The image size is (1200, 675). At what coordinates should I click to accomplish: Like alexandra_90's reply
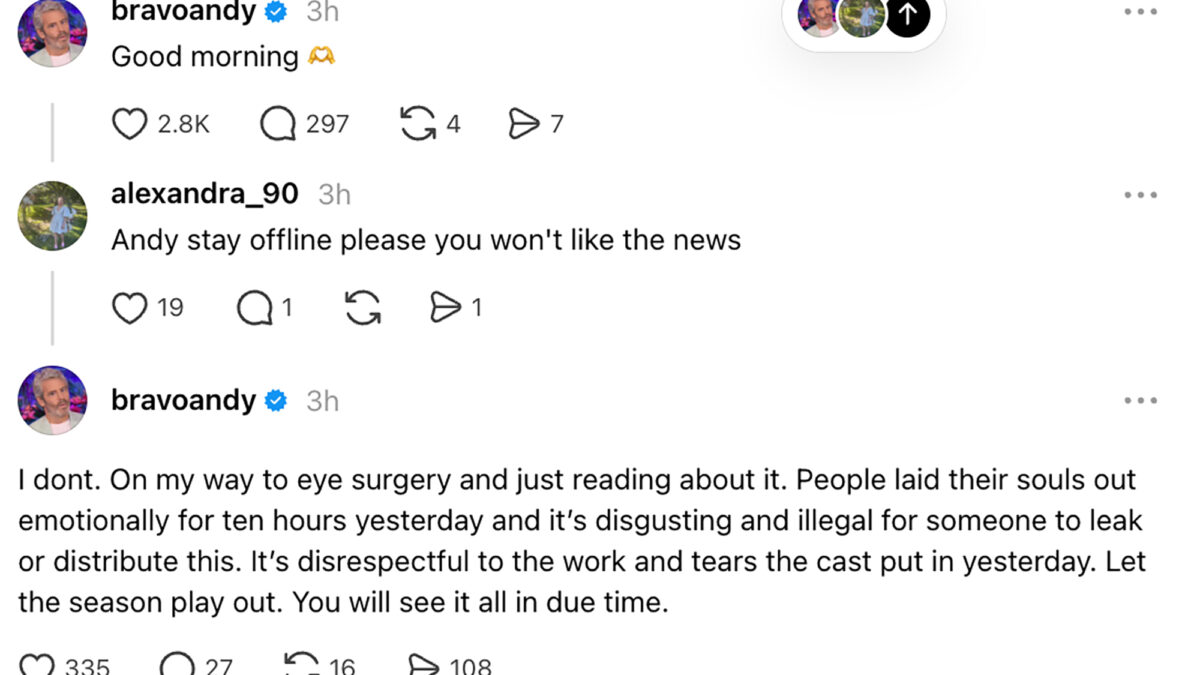[129, 307]
